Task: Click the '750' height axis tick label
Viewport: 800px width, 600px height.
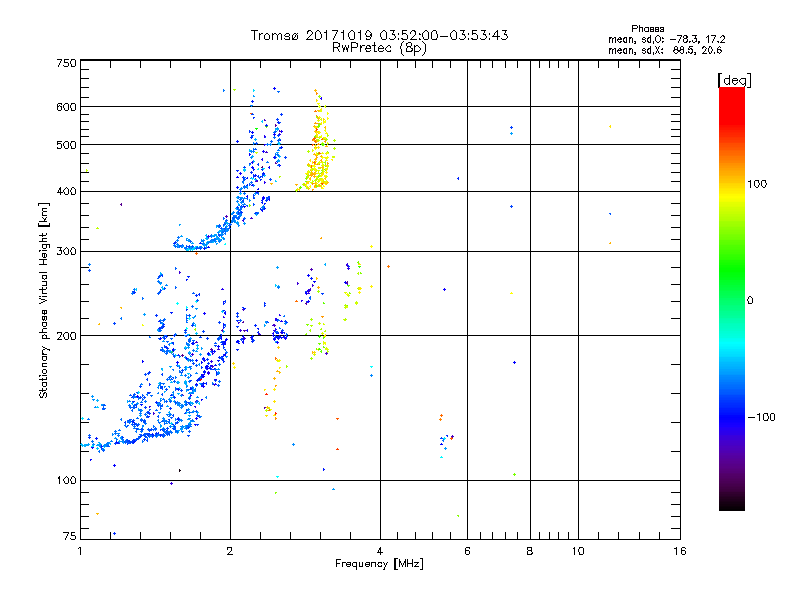Action: coord(66,63)
